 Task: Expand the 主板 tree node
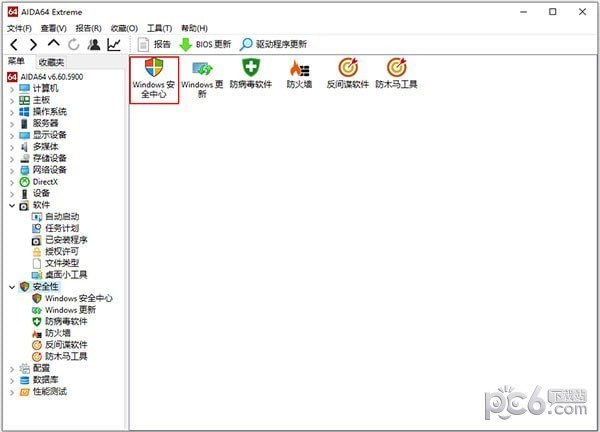12,101
